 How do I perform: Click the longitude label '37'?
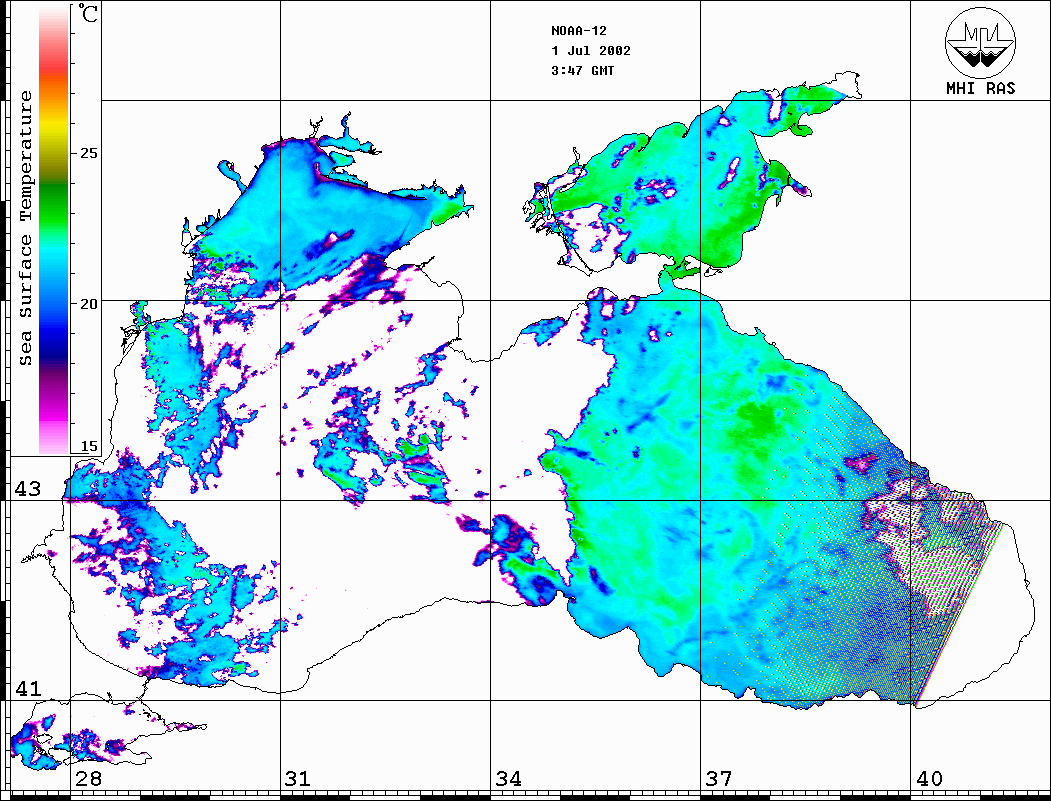pyautogui.click(x=719, y=778)
